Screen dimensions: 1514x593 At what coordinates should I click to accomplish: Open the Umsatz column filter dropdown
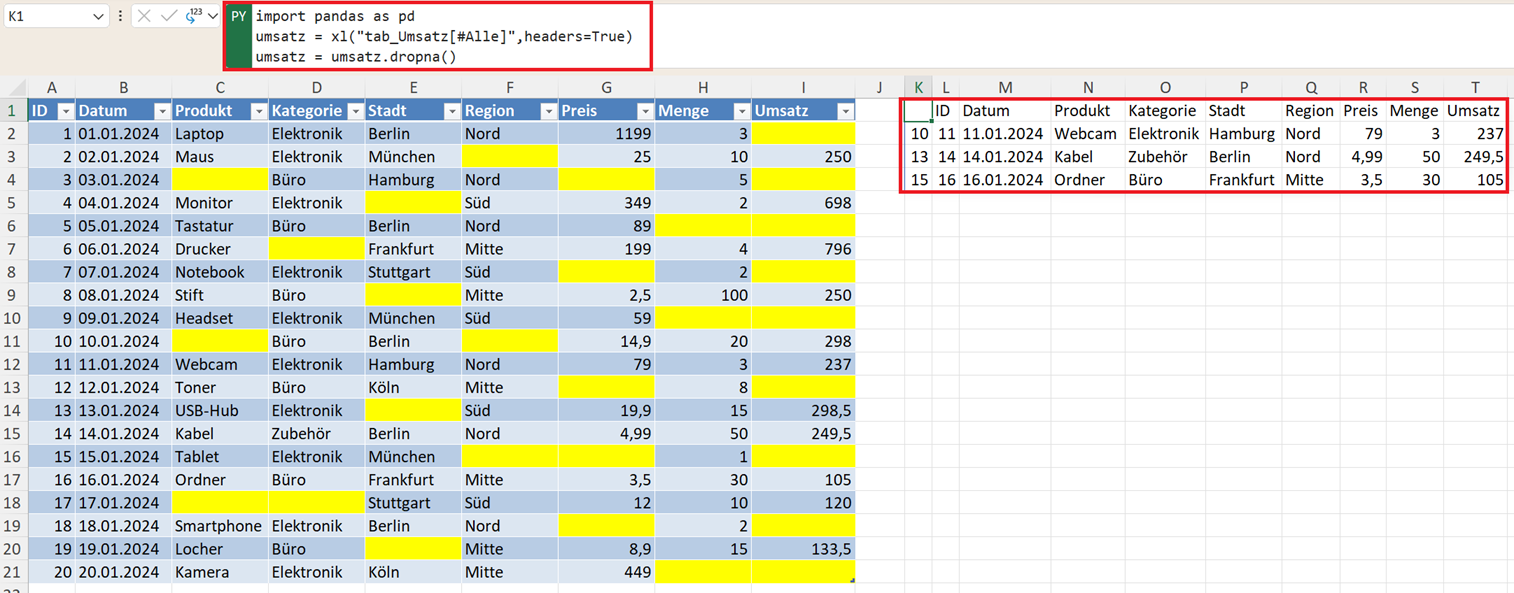click(845, 111)
